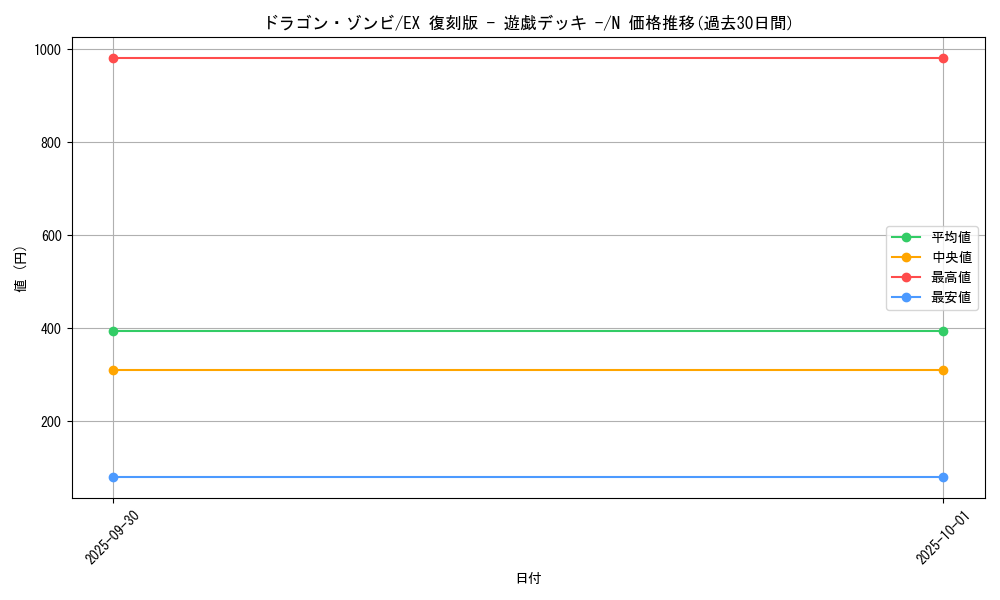Image resolution: width=1000 pixels, height=600 pixels.
Task: Select the 最安値 legend text label
Action: pyautogui.click(x=951, y=297)
